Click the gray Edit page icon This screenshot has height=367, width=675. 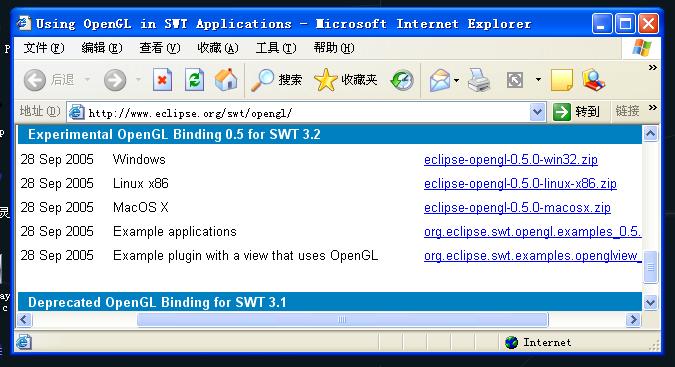click(515, 80)
